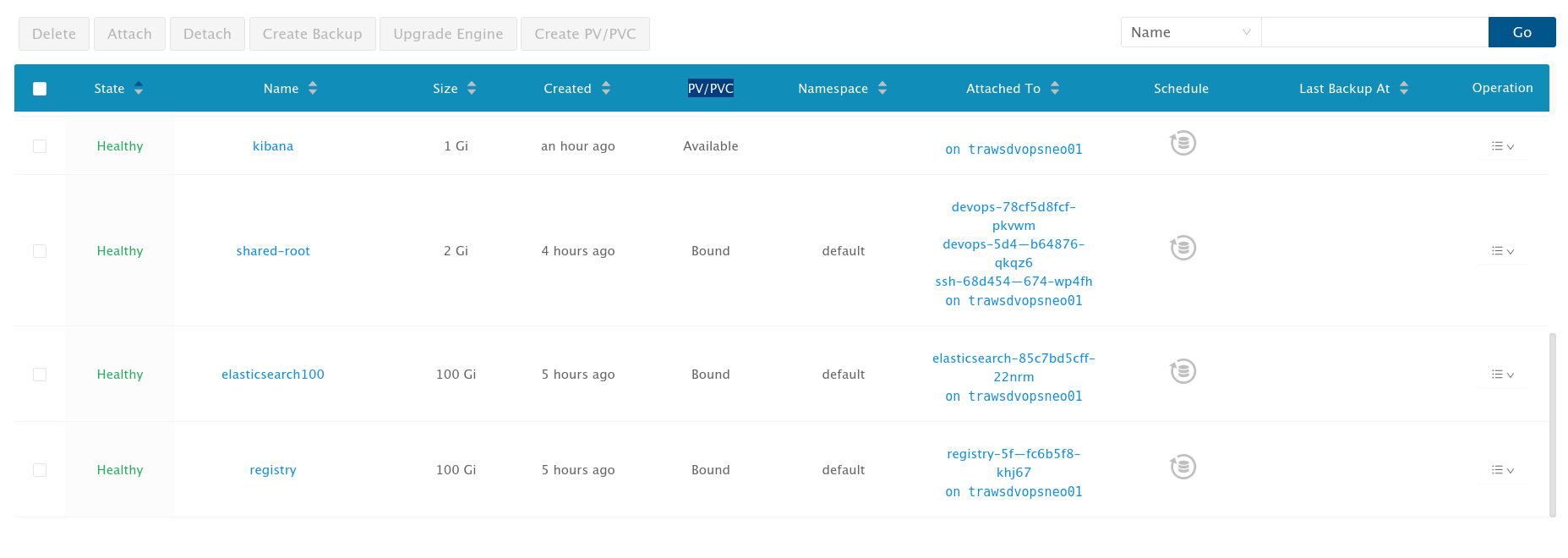This screenshot has width=1568, height=558.
Task: Click Healthy state in registry row
Action: pos(120,470)
